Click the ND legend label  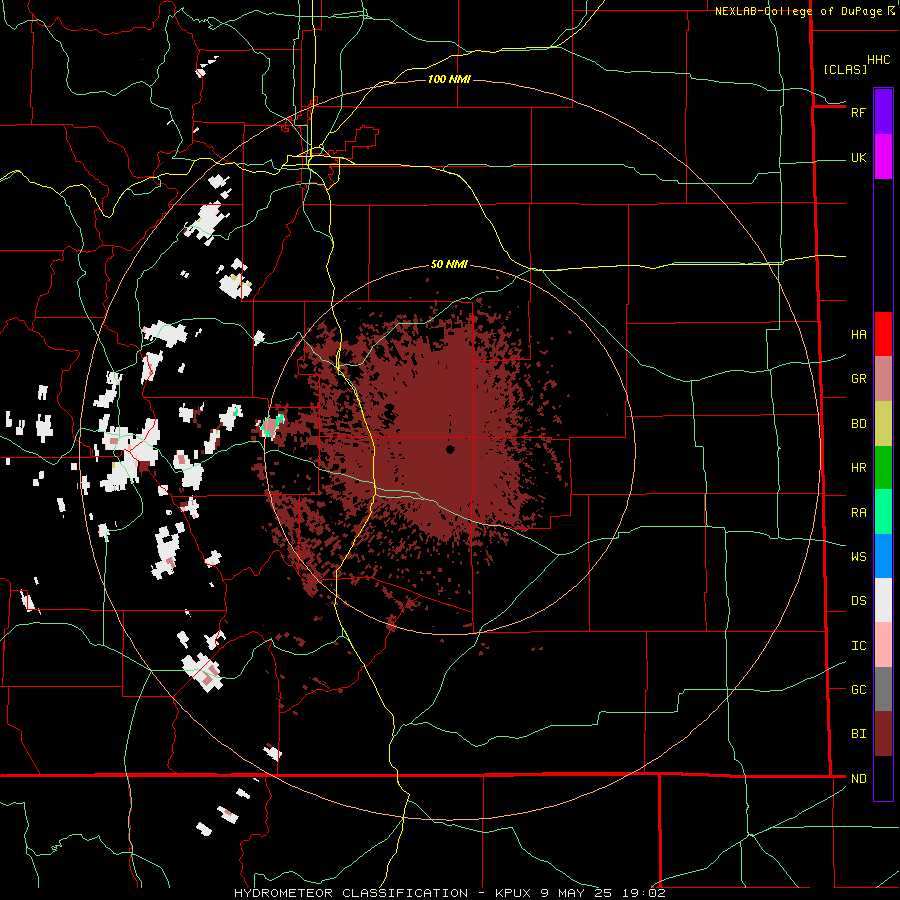pyautogui.click(x=858, y=778)
